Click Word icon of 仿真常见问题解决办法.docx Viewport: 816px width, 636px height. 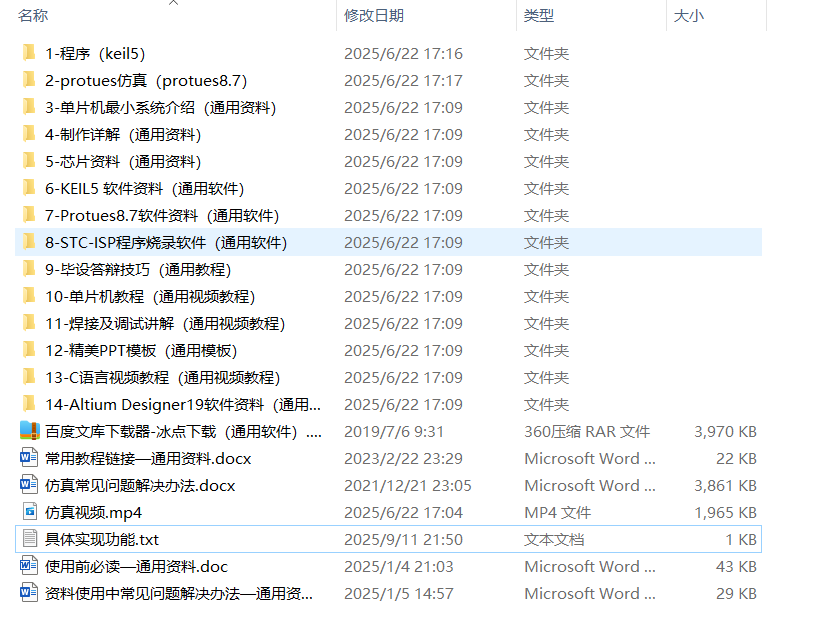click(29, 485)
